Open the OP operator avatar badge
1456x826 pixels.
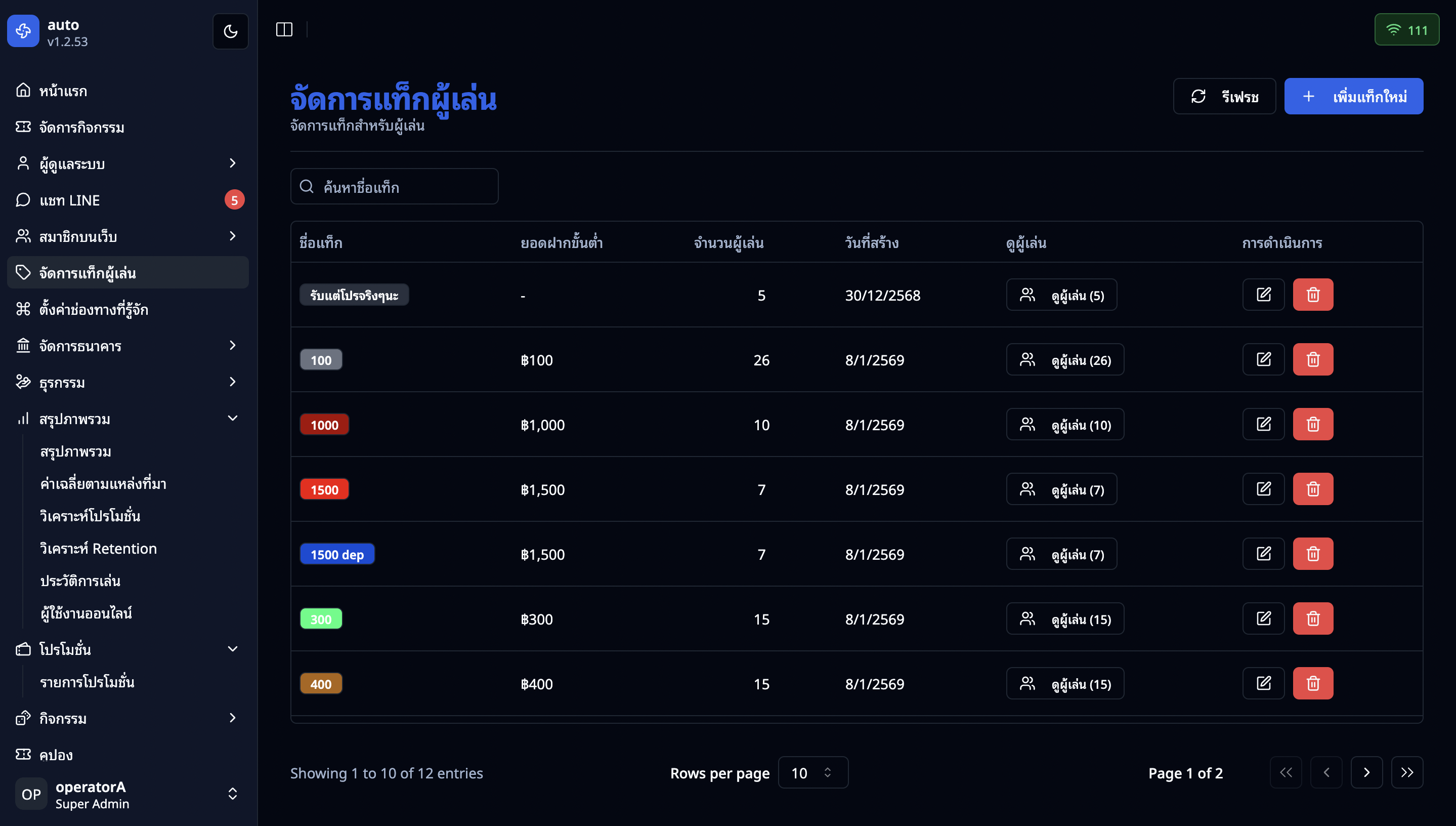pyautogui.click(x=31, y=794)
